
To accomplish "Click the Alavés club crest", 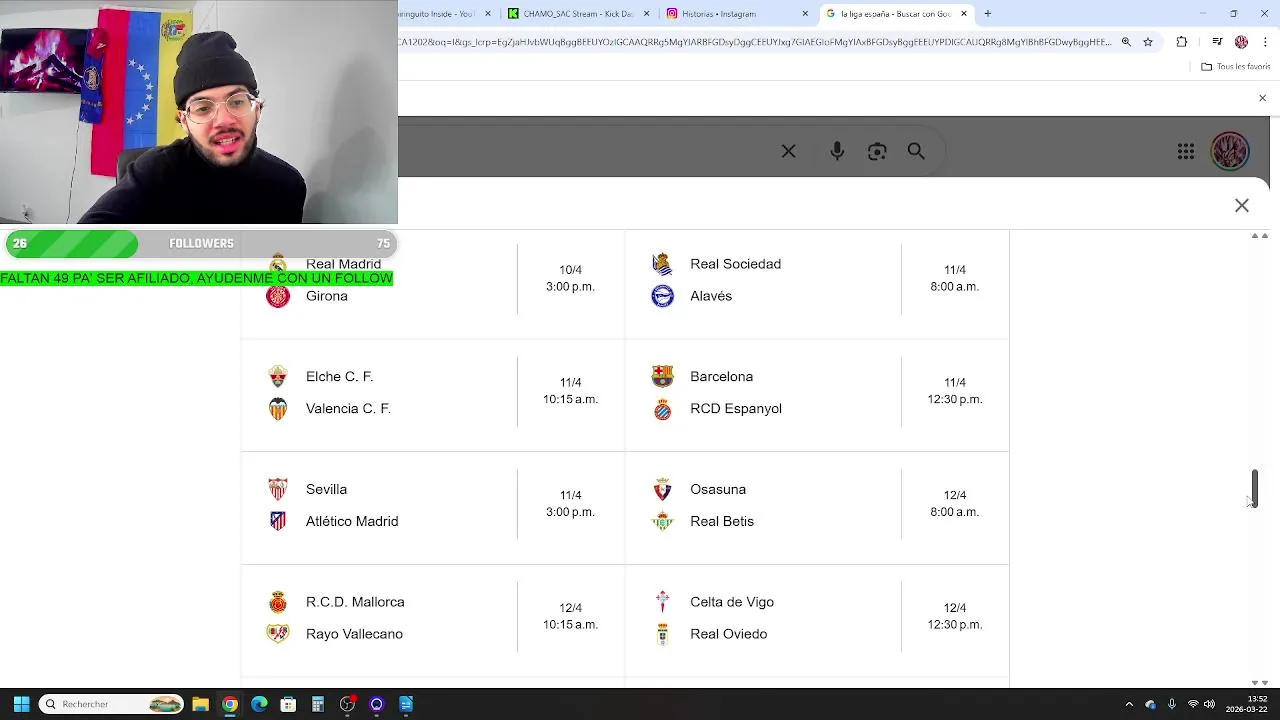I will point(662,296).
